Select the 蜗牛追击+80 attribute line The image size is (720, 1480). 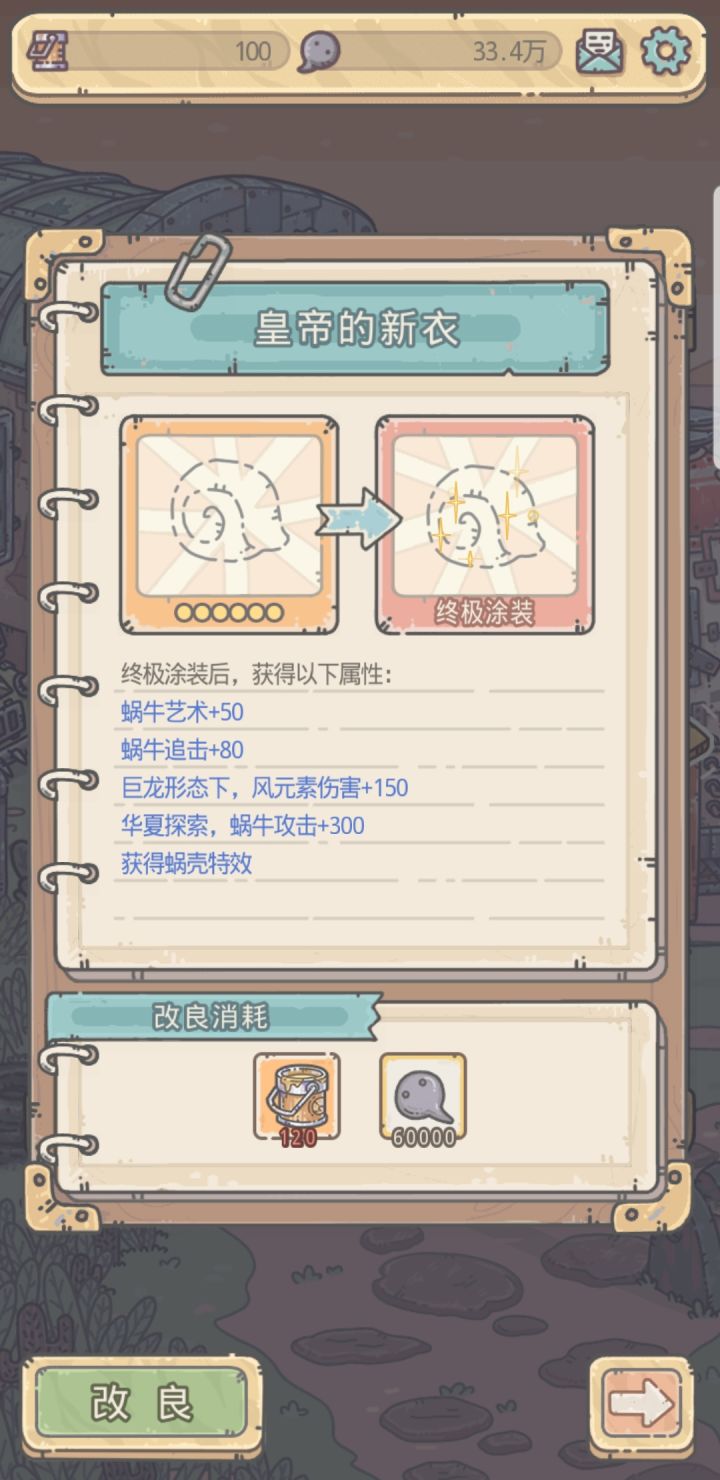[182, 750]
